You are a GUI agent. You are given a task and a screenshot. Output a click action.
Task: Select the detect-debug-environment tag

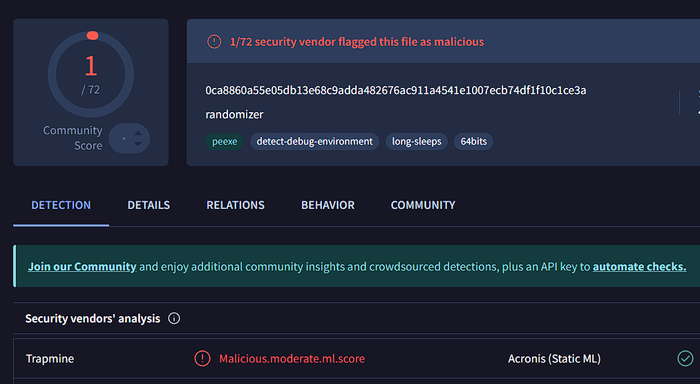coord(314,142)
